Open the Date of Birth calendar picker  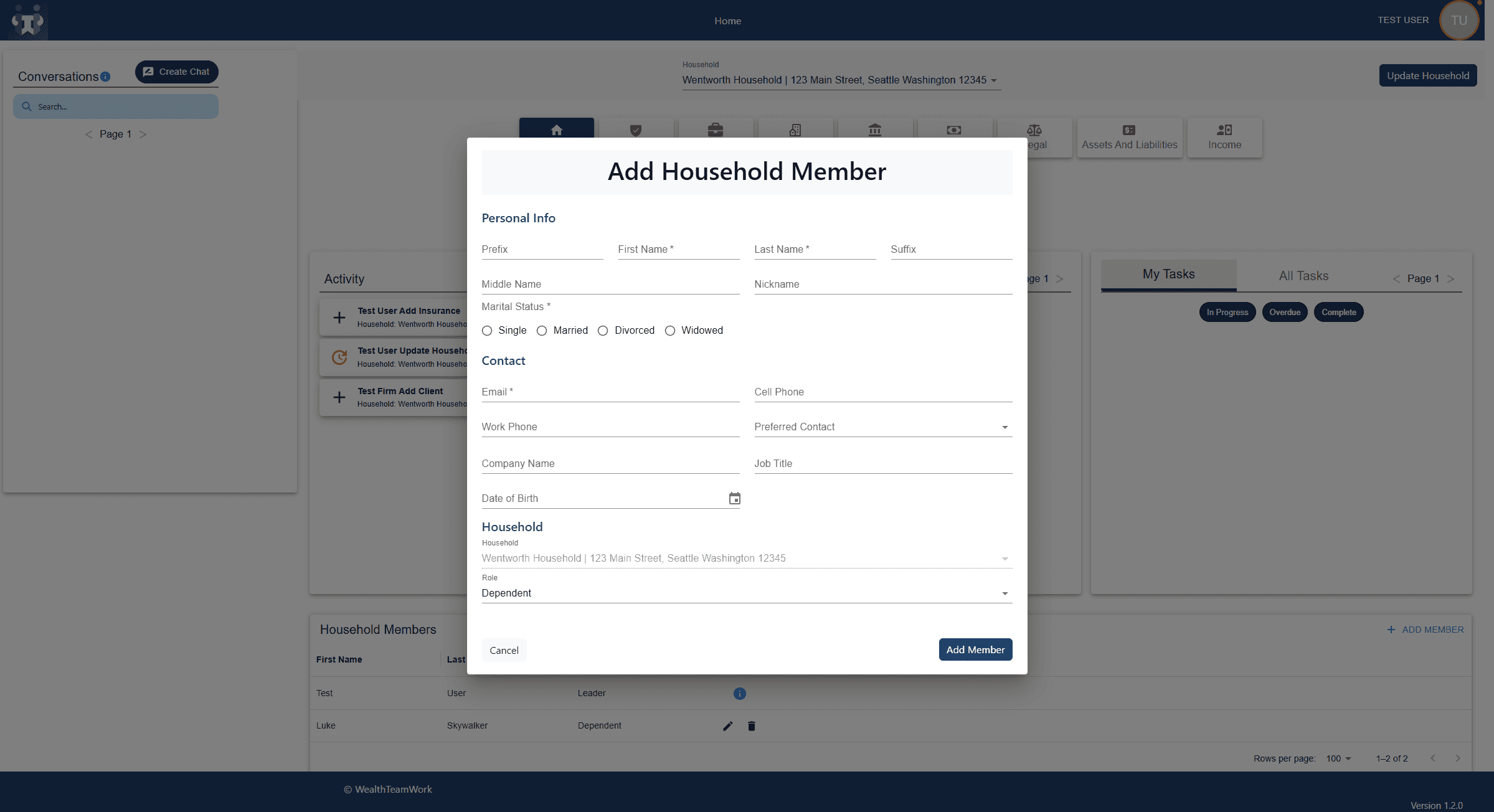pyautogui.click(x=735, y=498)
